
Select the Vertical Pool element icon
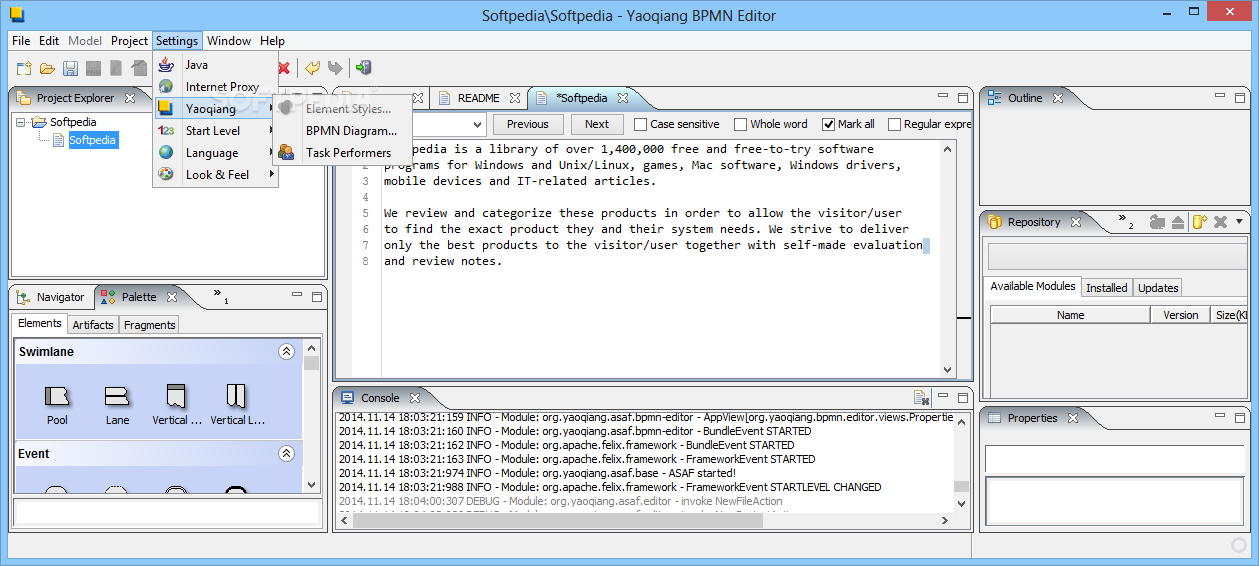click(176, 396)
